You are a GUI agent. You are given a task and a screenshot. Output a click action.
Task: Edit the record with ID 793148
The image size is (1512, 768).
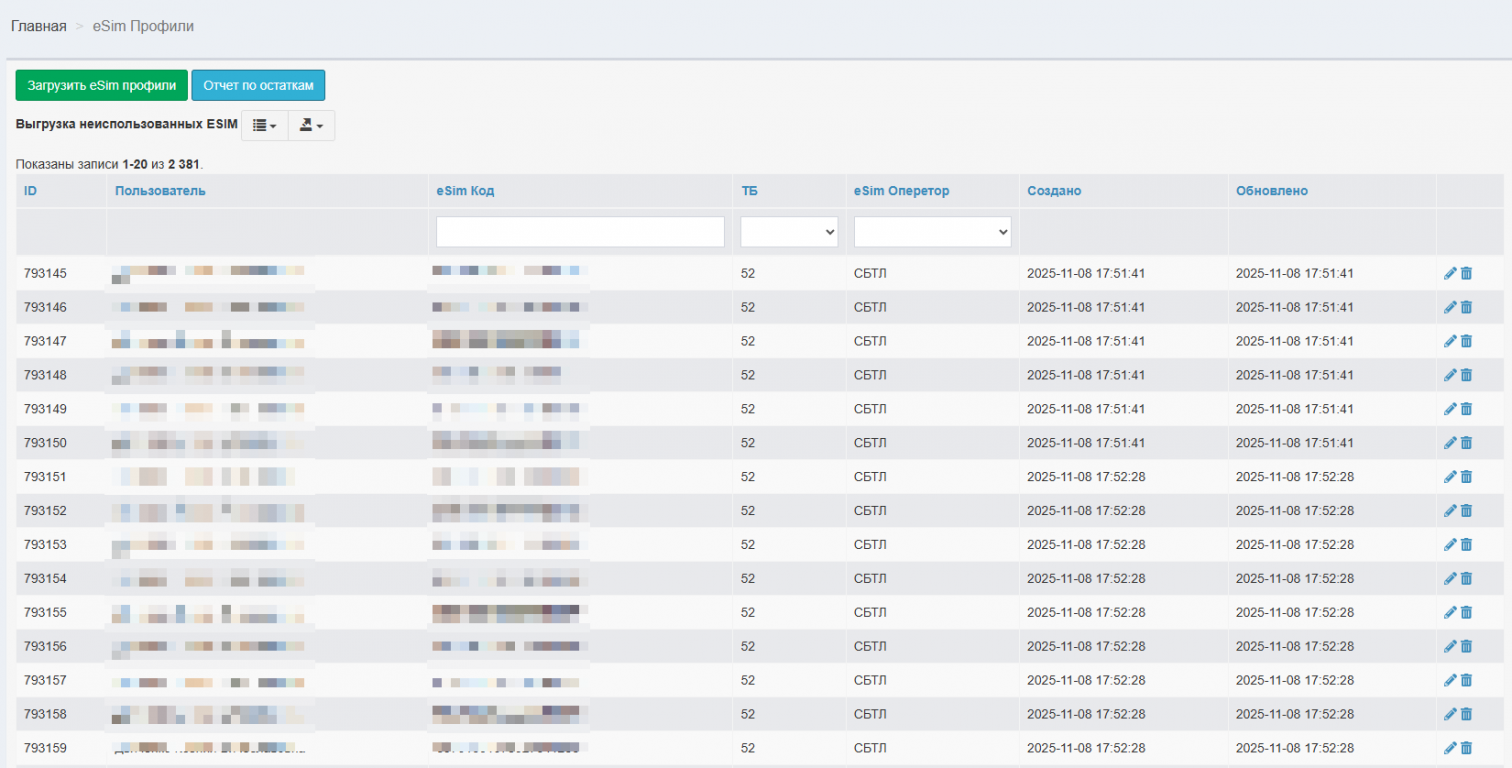(x=1450, y=375)
